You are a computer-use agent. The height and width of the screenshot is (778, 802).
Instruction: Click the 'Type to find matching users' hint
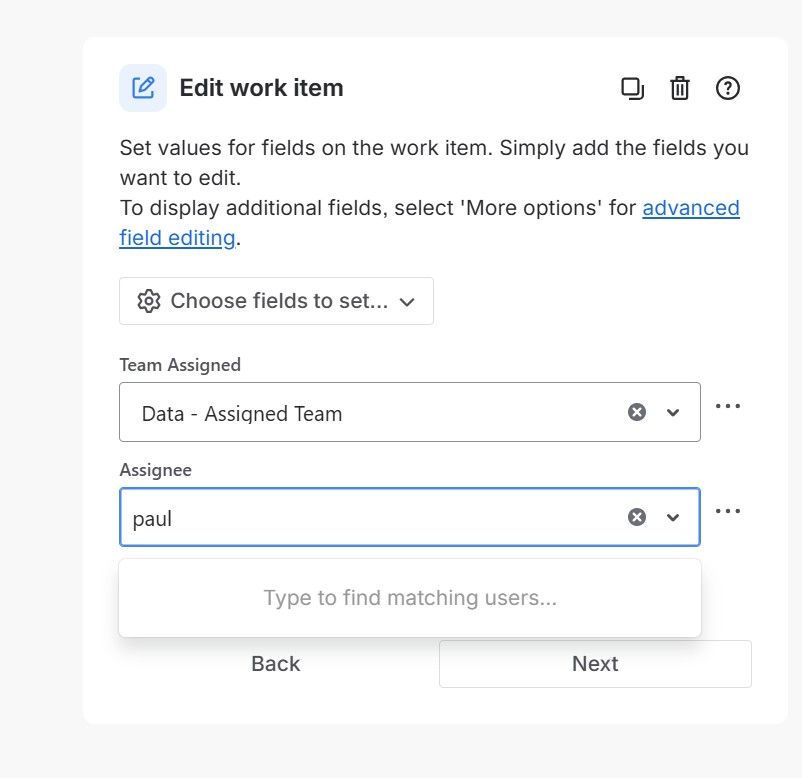410,598
